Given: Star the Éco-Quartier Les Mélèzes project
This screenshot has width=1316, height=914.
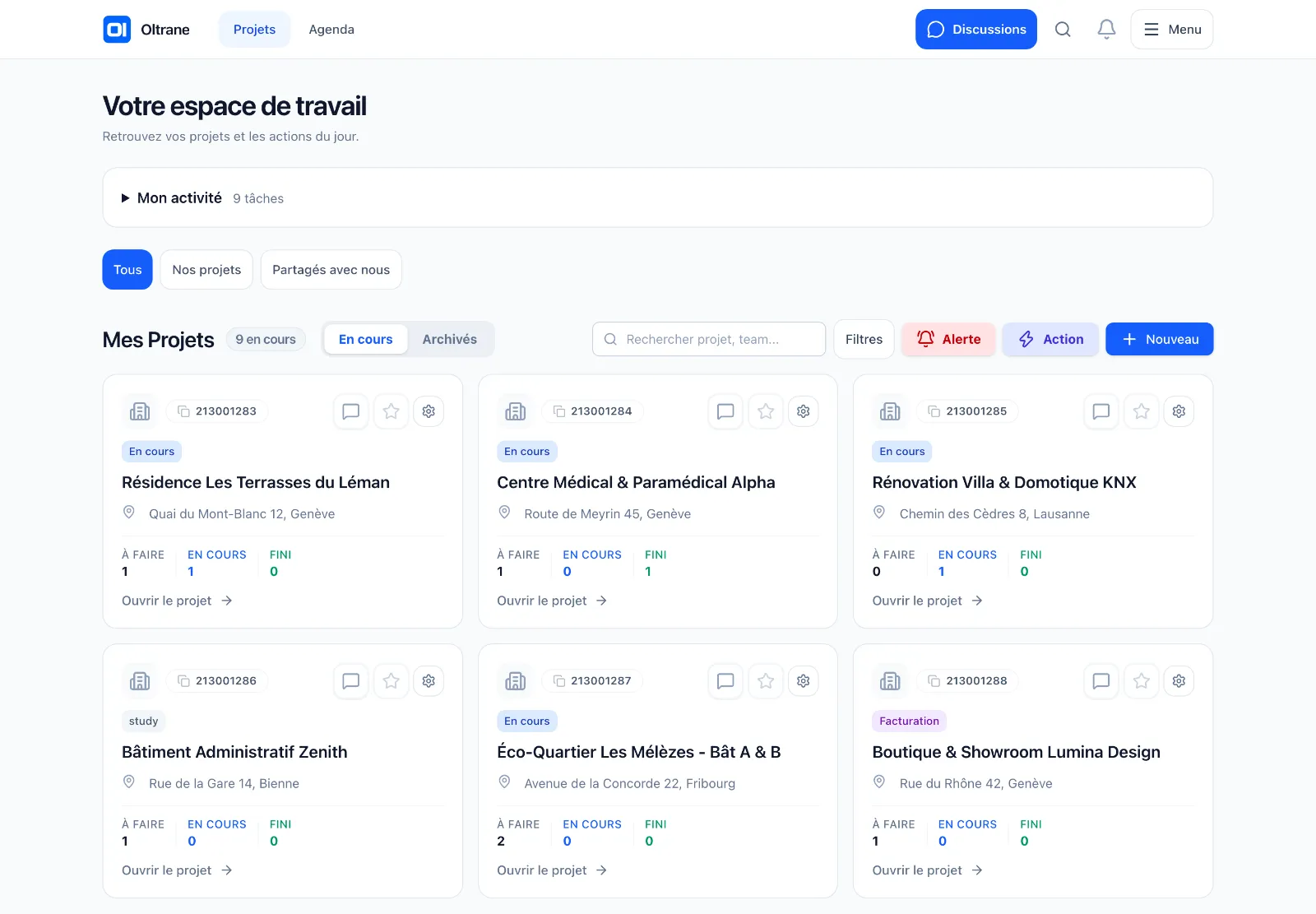Looking at the screenshot, I should (766, 681).
